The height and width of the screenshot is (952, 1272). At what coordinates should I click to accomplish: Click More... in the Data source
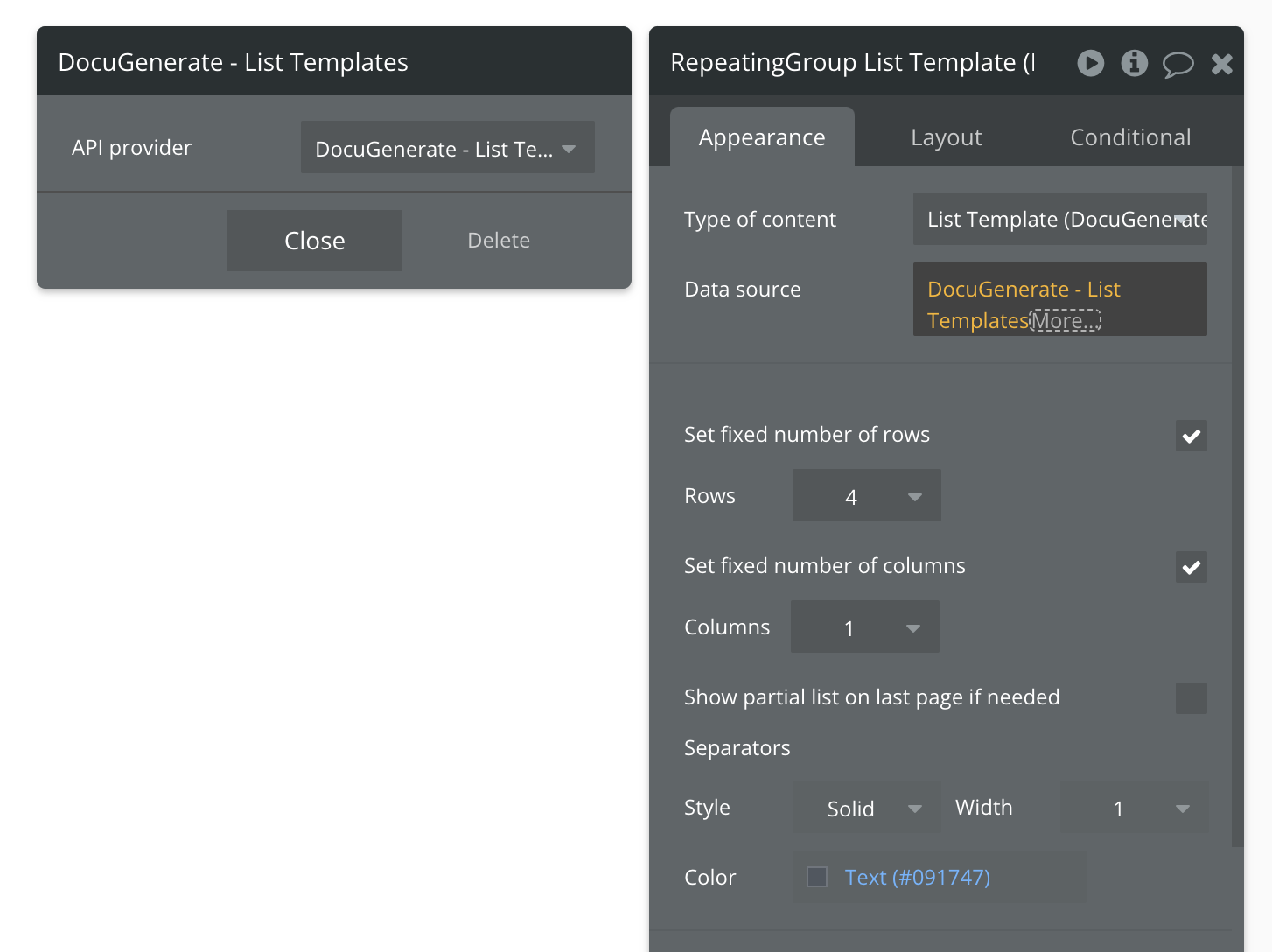pyautogui.click(x=1065, y=321)
